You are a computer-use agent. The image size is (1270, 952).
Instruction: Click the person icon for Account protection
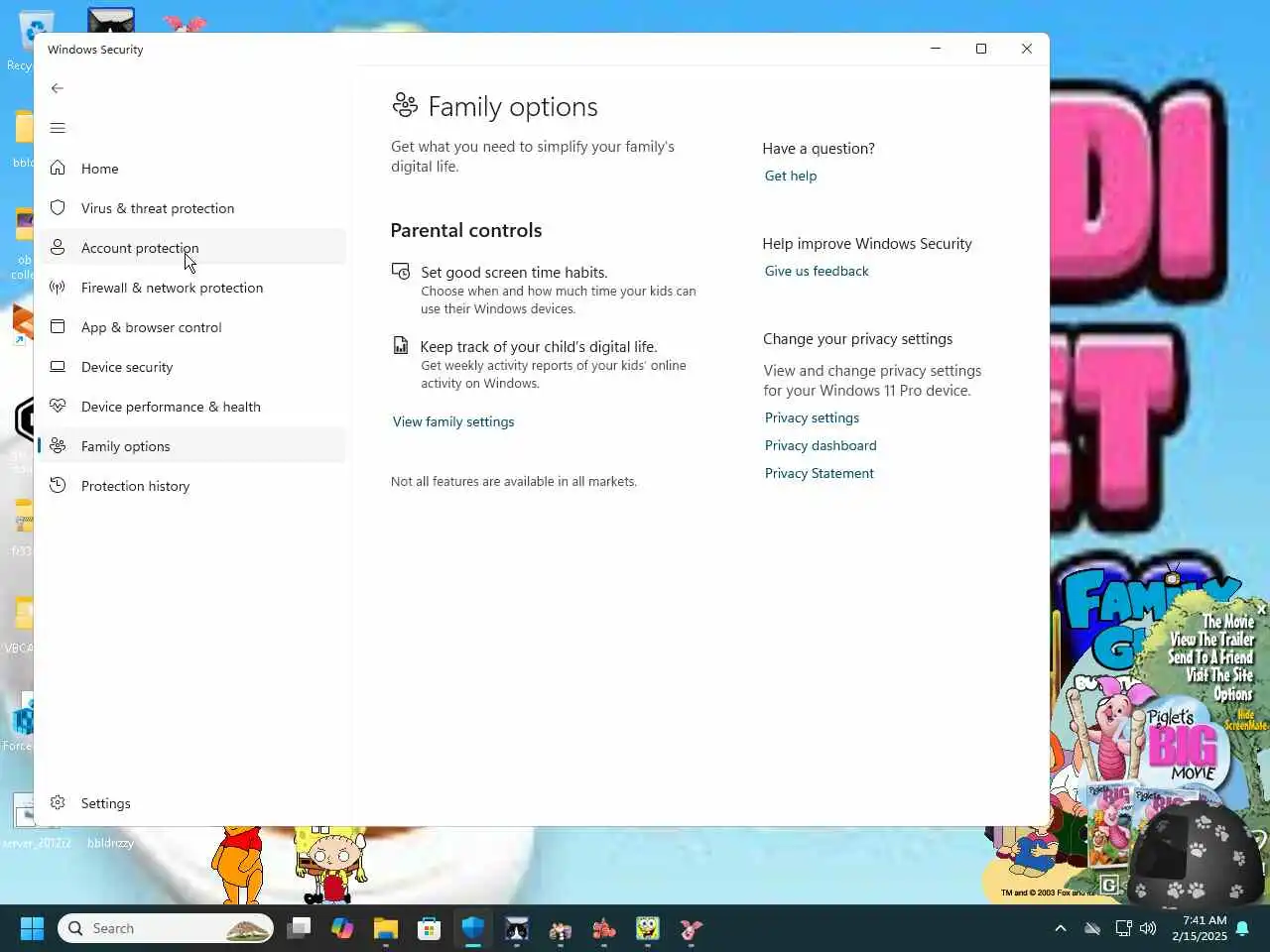58,247
